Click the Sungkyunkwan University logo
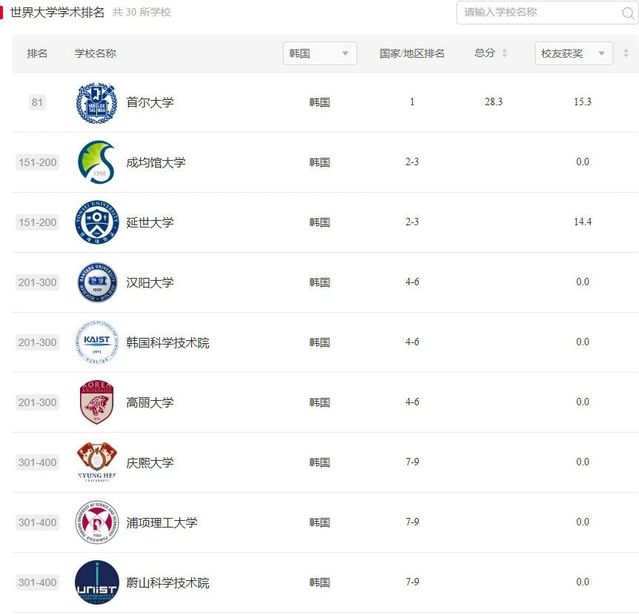639x615 pixels. [97, 162]
